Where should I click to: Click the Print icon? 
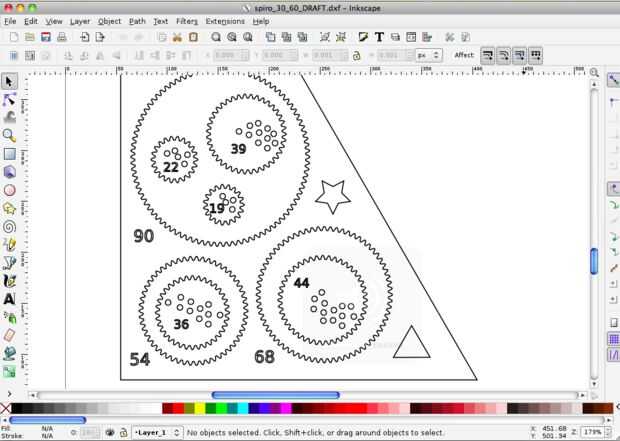(61, 37)
